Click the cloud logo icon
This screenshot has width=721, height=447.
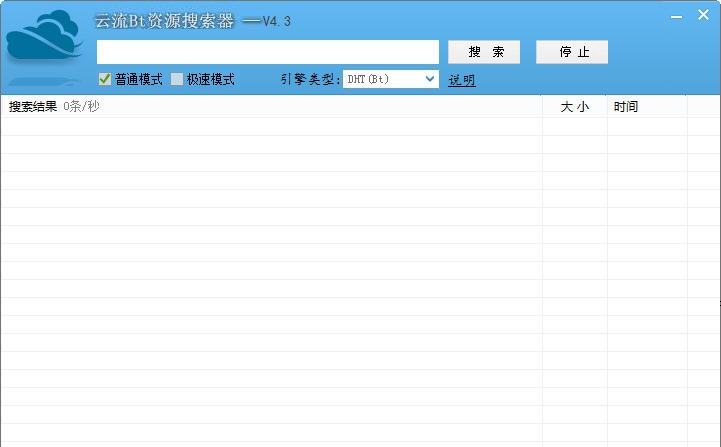(x=44, y=35)
